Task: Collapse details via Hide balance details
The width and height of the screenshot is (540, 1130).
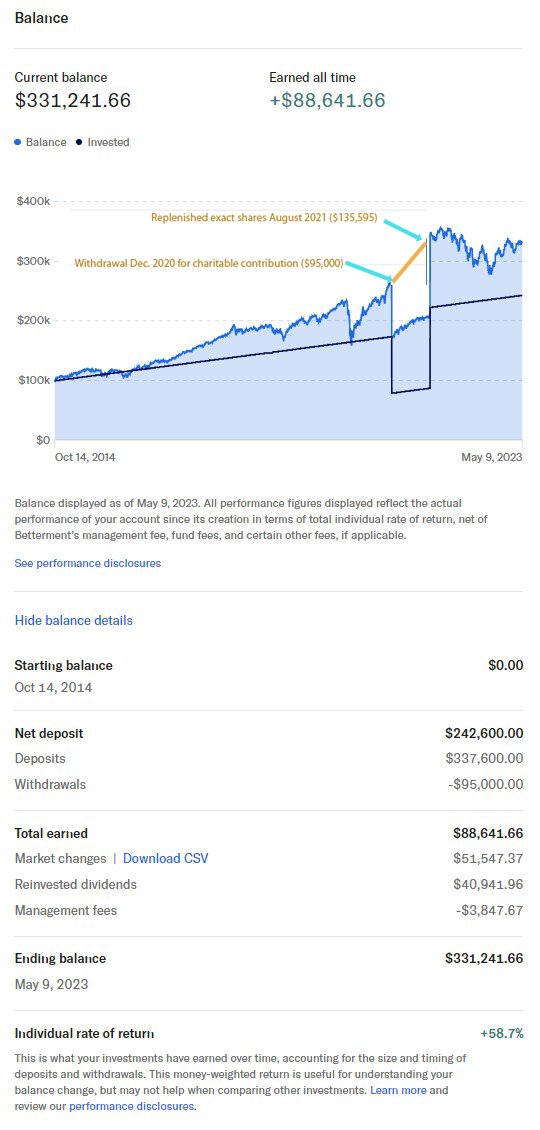Action: [x=74, y=620]
